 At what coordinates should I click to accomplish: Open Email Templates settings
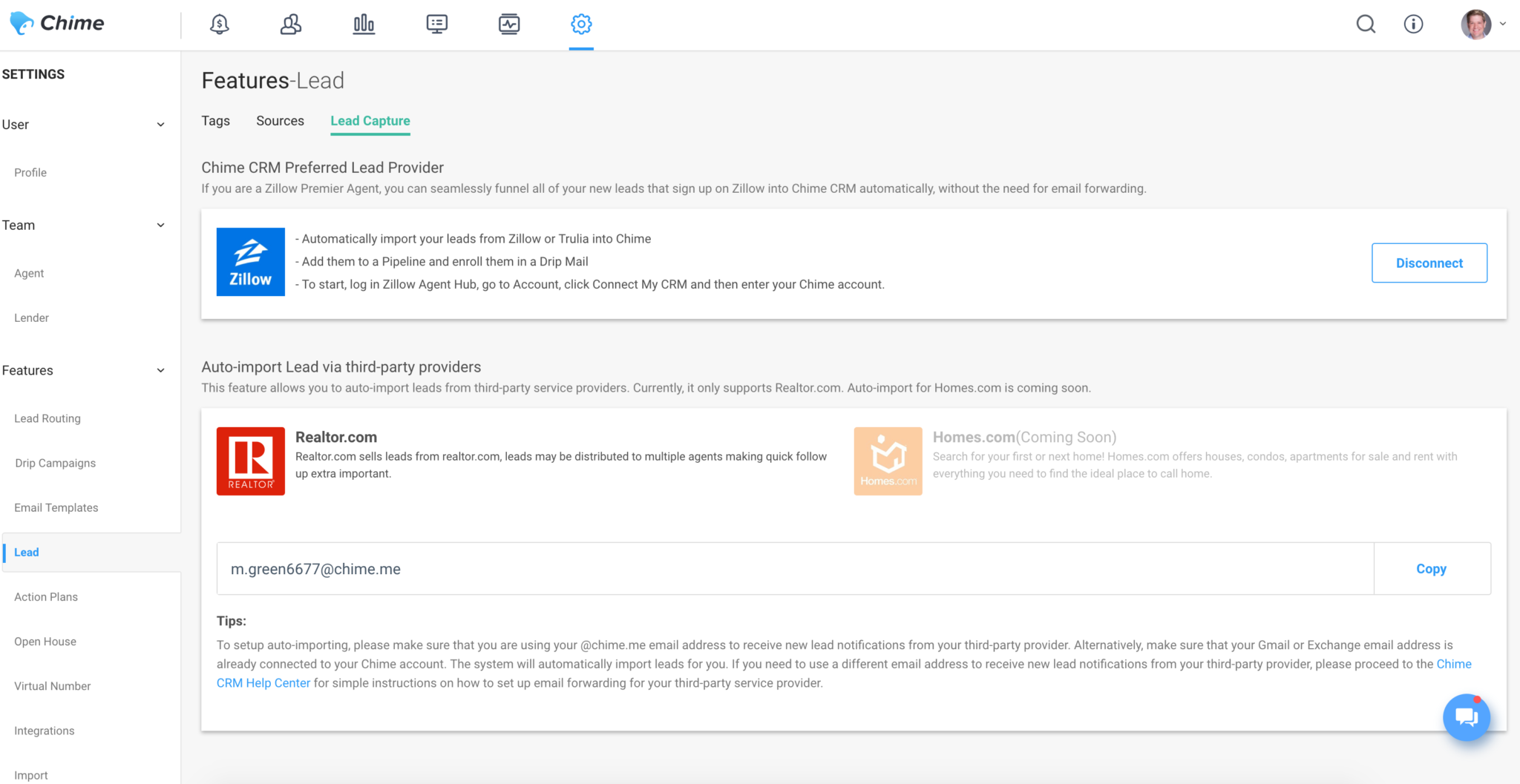[x=56, y=508]
